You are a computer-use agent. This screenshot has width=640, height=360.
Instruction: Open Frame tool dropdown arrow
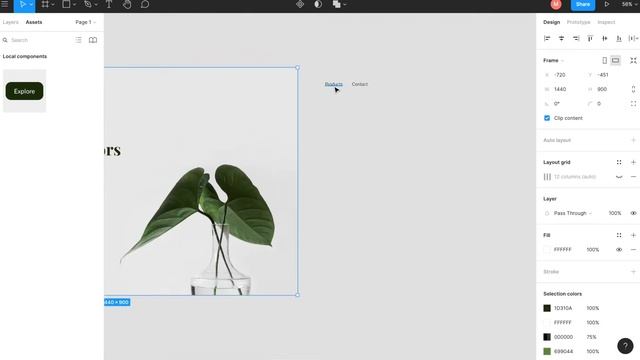53,4
